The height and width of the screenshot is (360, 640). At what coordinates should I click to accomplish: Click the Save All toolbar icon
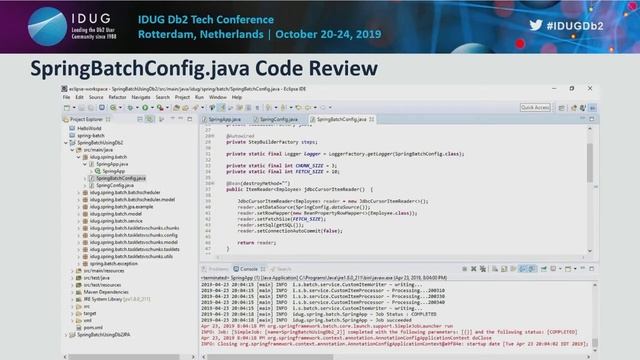coord(91,108)
